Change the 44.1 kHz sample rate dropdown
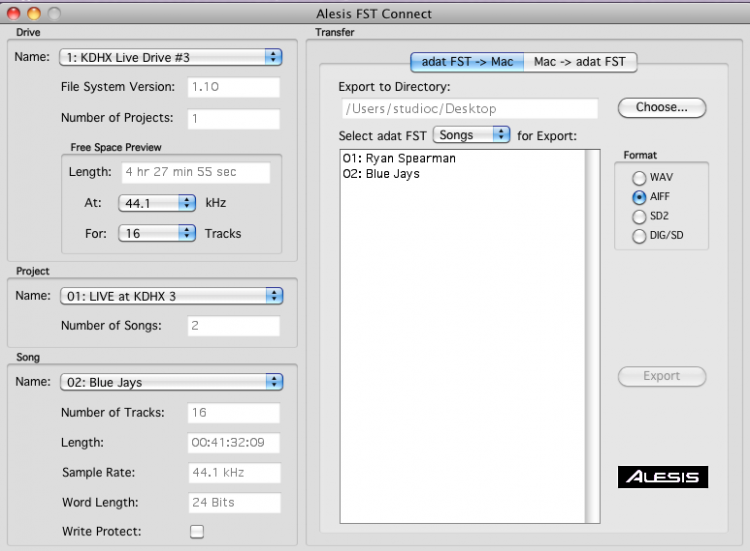The width and height of the screenshot is (750, 551). pos(156,203)
